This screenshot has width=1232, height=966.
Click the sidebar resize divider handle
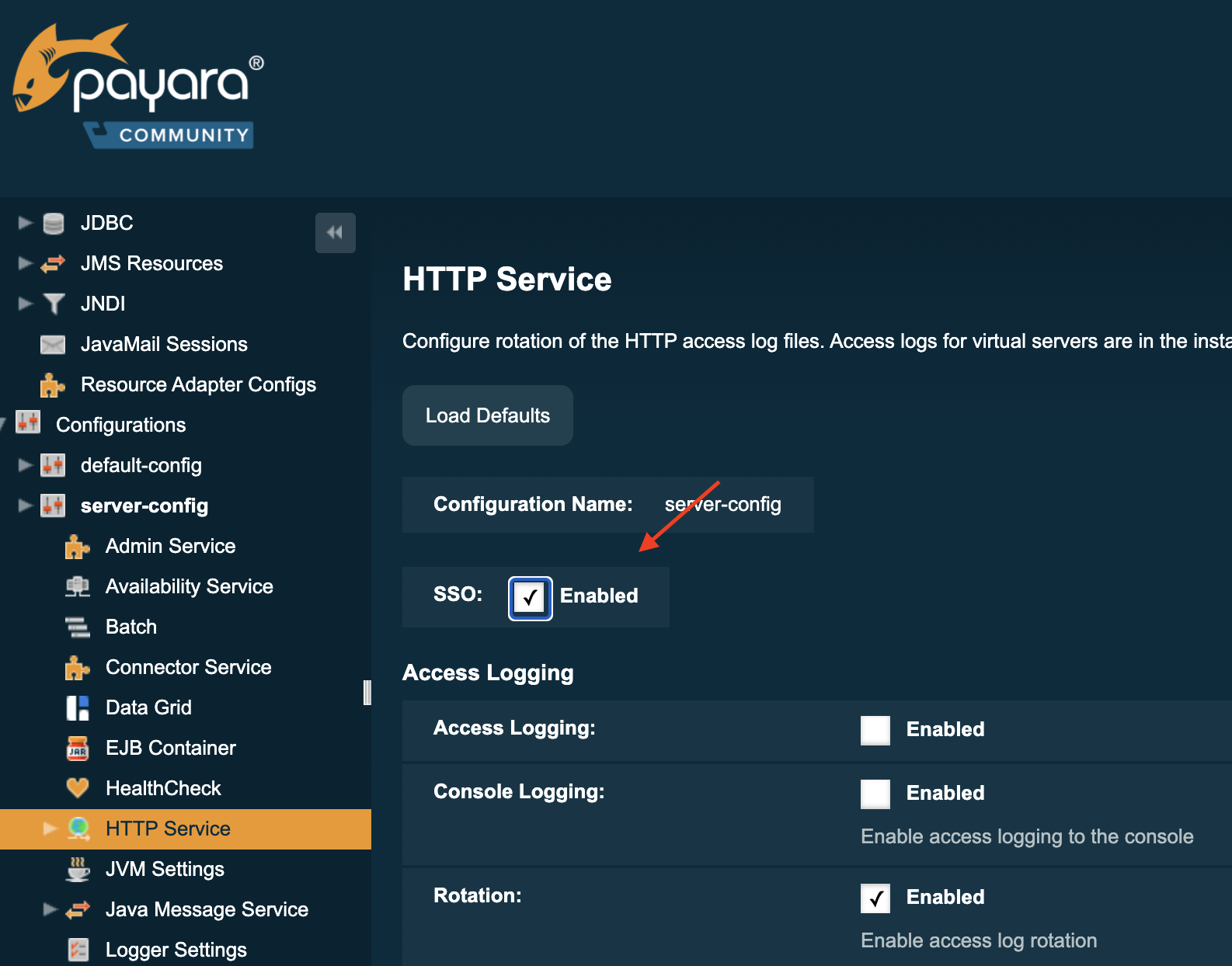coord(367,692)
